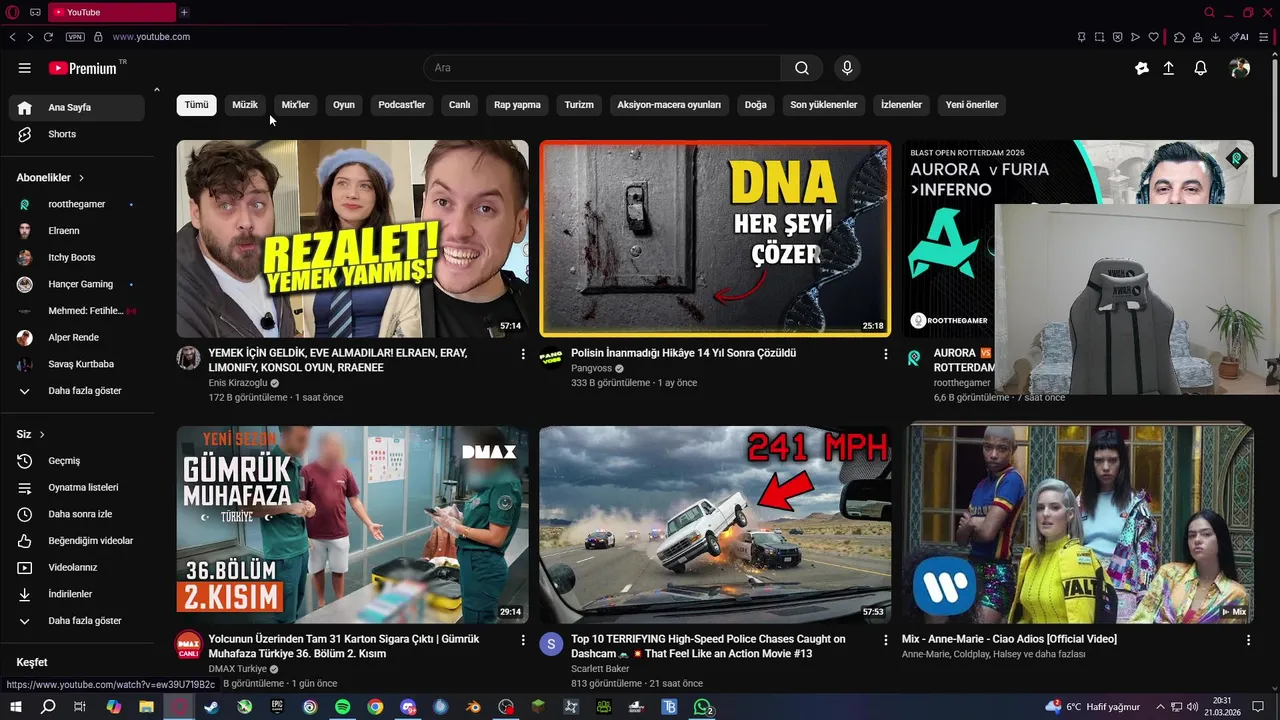This screenshot has height=720, width=1280.
Task: Select the Oyun filter chip
Action: pyautogui.click(x=344, y=105)
